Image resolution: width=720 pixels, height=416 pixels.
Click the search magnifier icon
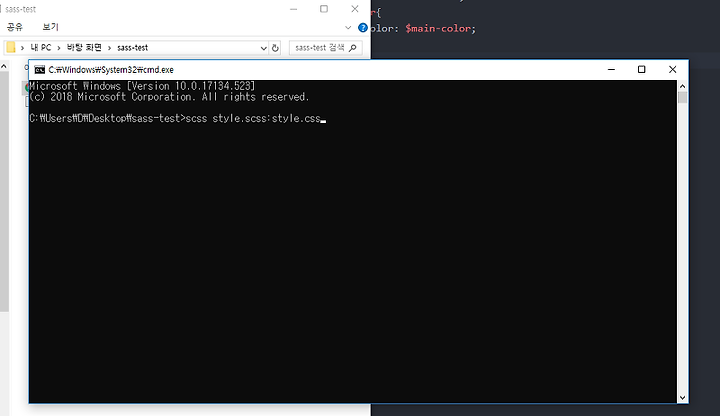(353, 48)
